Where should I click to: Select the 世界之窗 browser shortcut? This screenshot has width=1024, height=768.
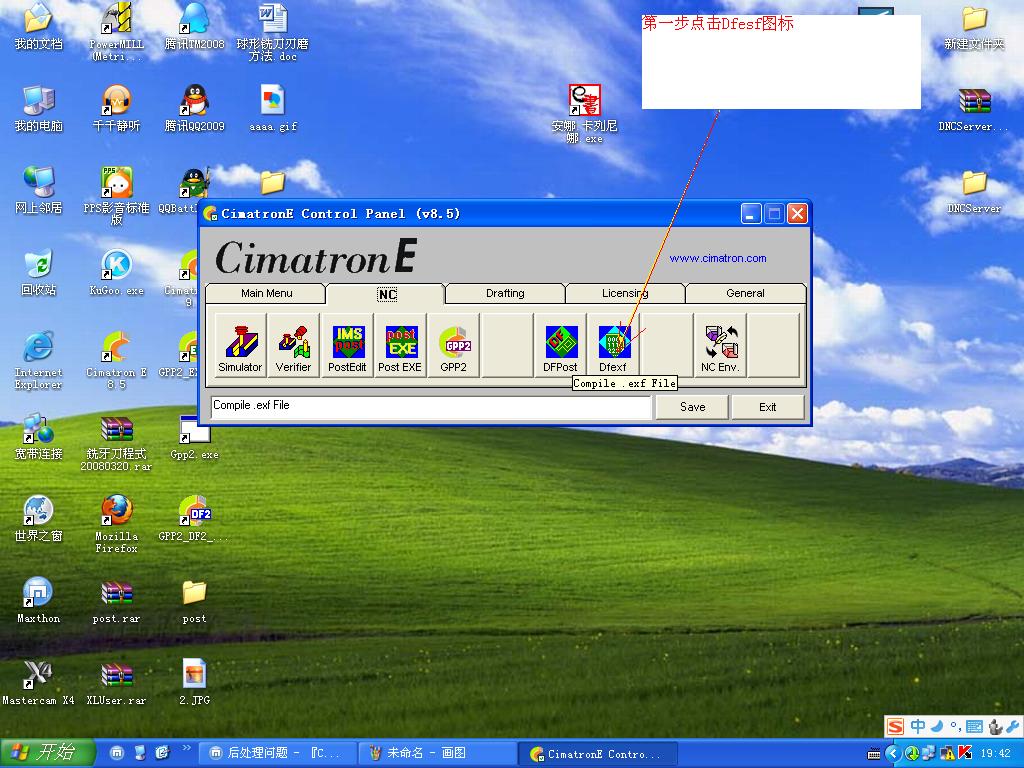[39, 519]
